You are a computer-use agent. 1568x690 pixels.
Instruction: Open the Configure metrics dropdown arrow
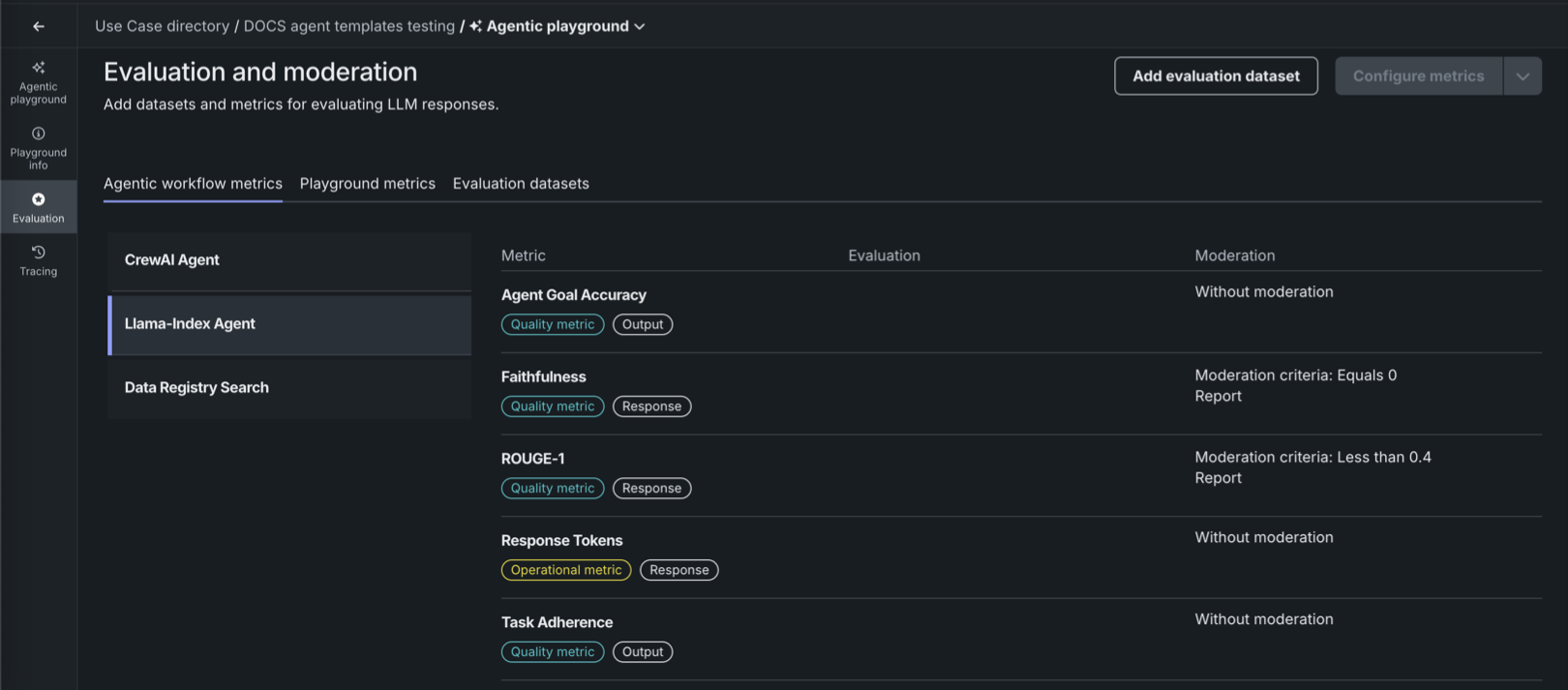point(1523,76)
